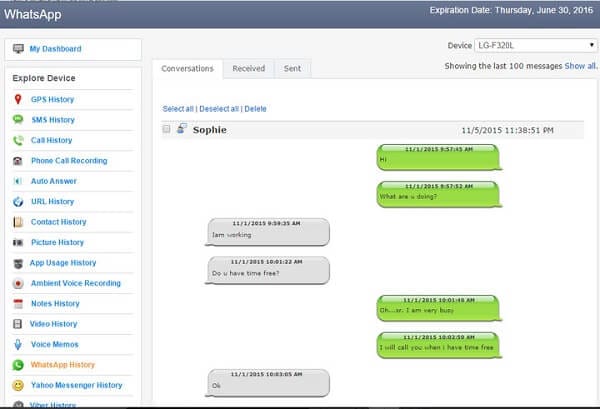Click the GPS History pin icon
Viewport: 600px width, 409px height.
18,100
